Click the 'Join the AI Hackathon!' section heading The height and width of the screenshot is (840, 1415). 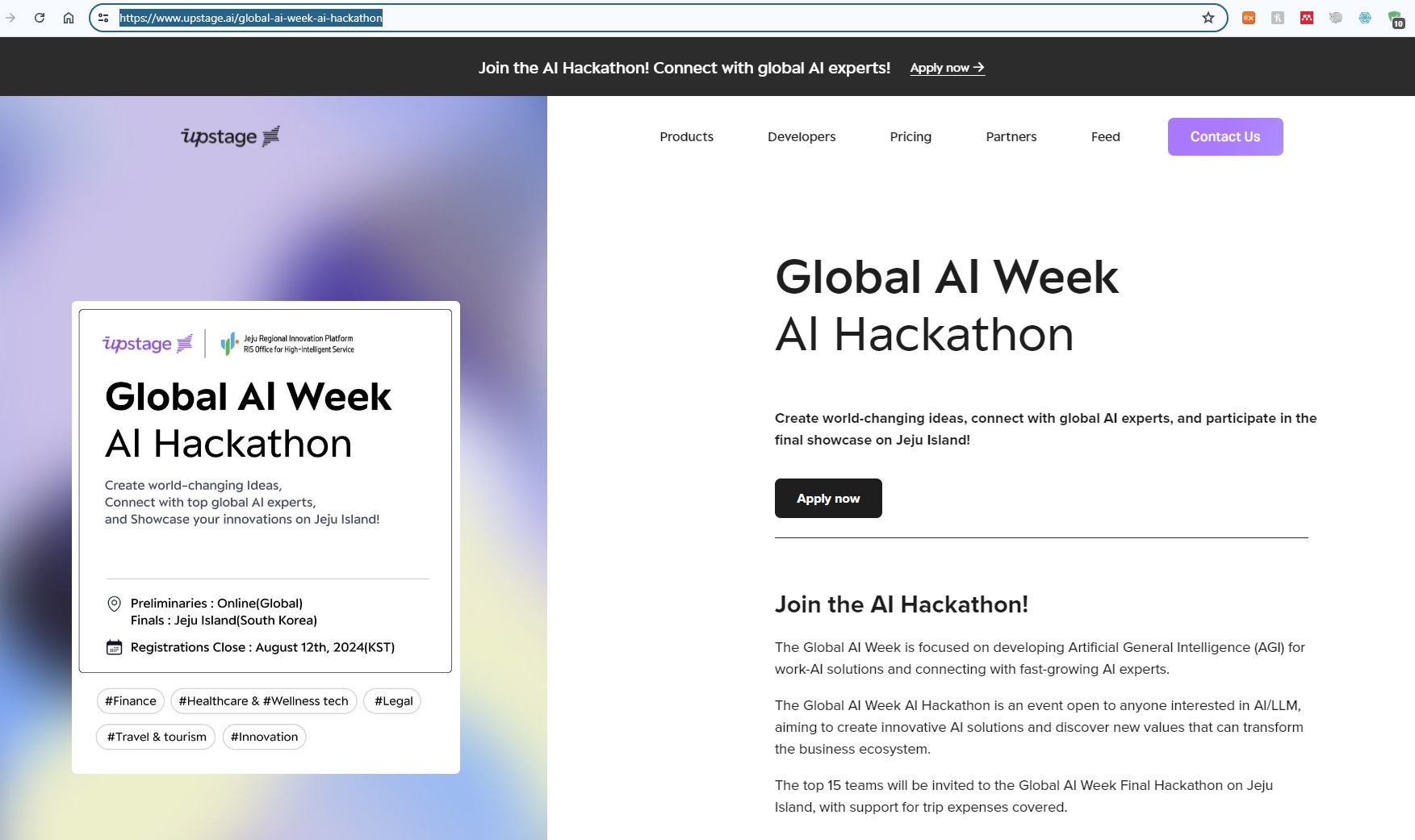click(x=901, y=604)
